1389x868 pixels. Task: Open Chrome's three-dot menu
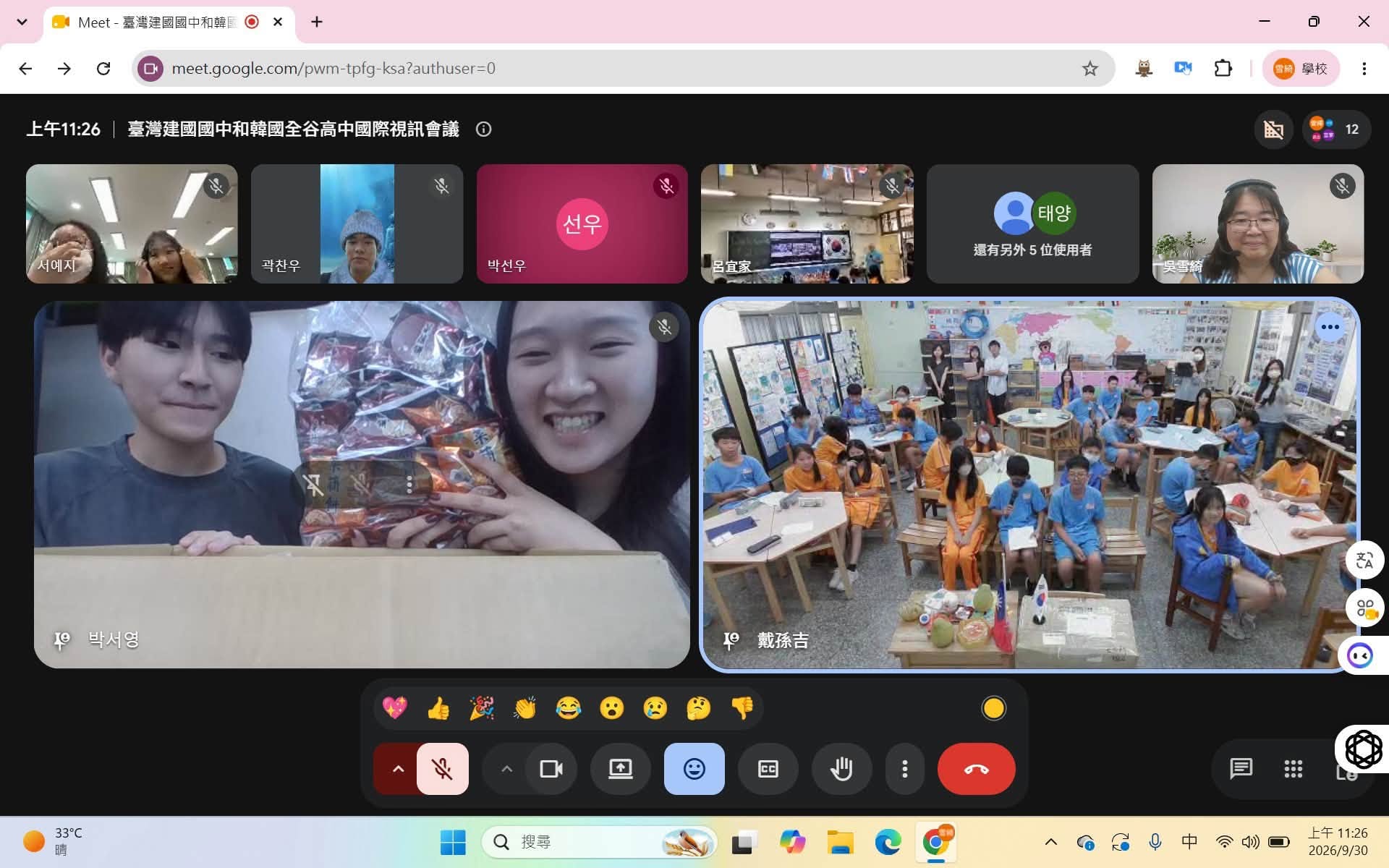point(1364,69)
